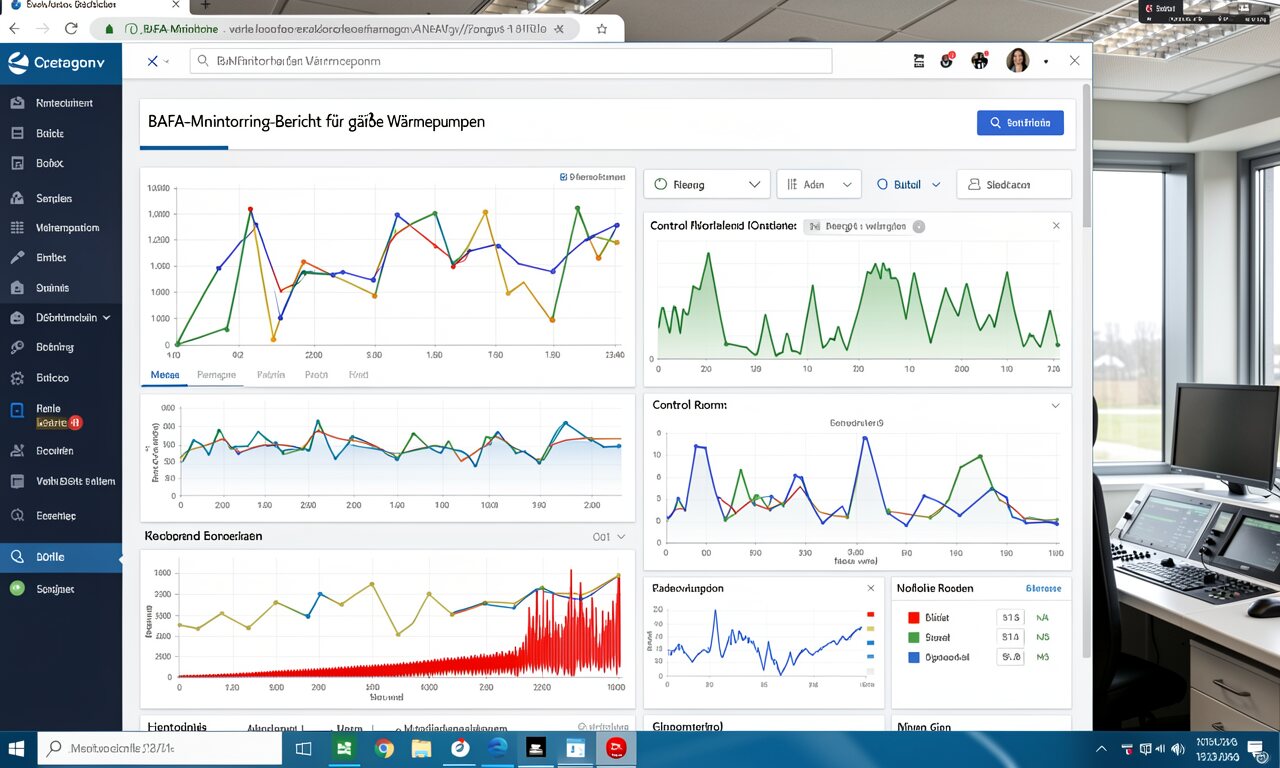The height and width of the screenshot is (768, 1280).
Task: Open the notification bell icon in header
Action: pyautogui.click(x=946, y=62)
